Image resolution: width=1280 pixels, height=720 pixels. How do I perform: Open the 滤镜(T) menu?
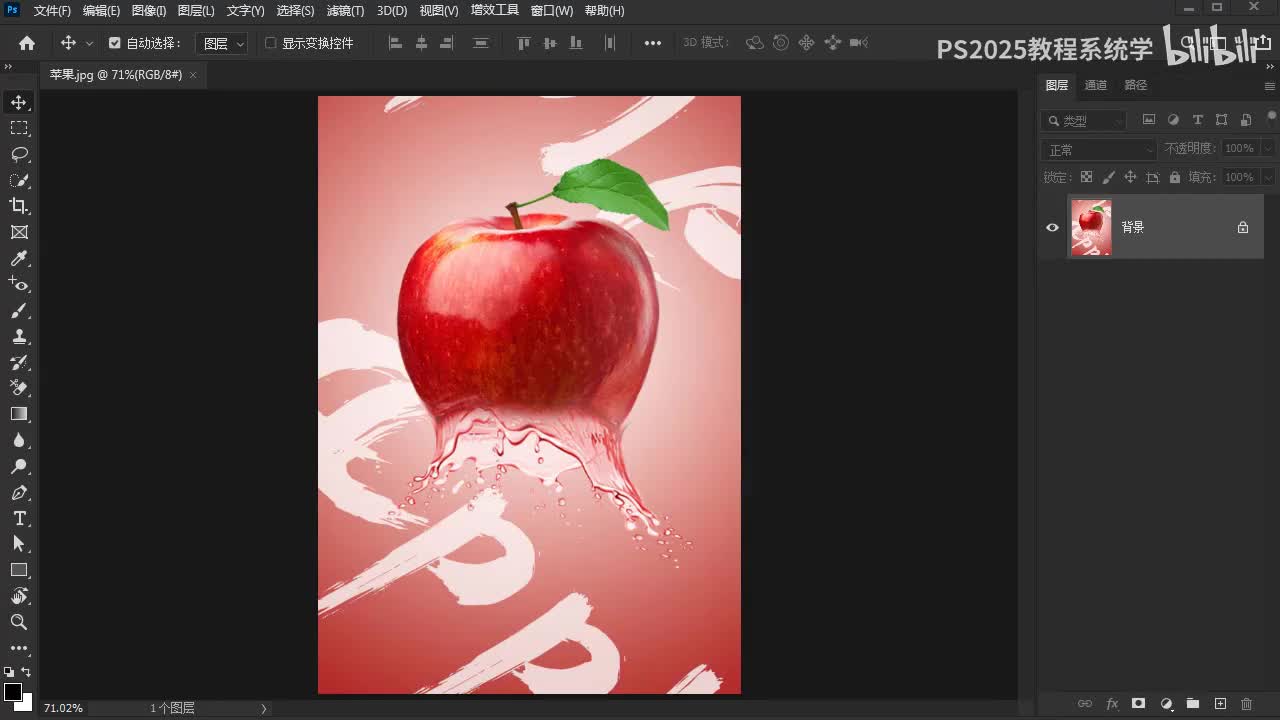point(345,10)
